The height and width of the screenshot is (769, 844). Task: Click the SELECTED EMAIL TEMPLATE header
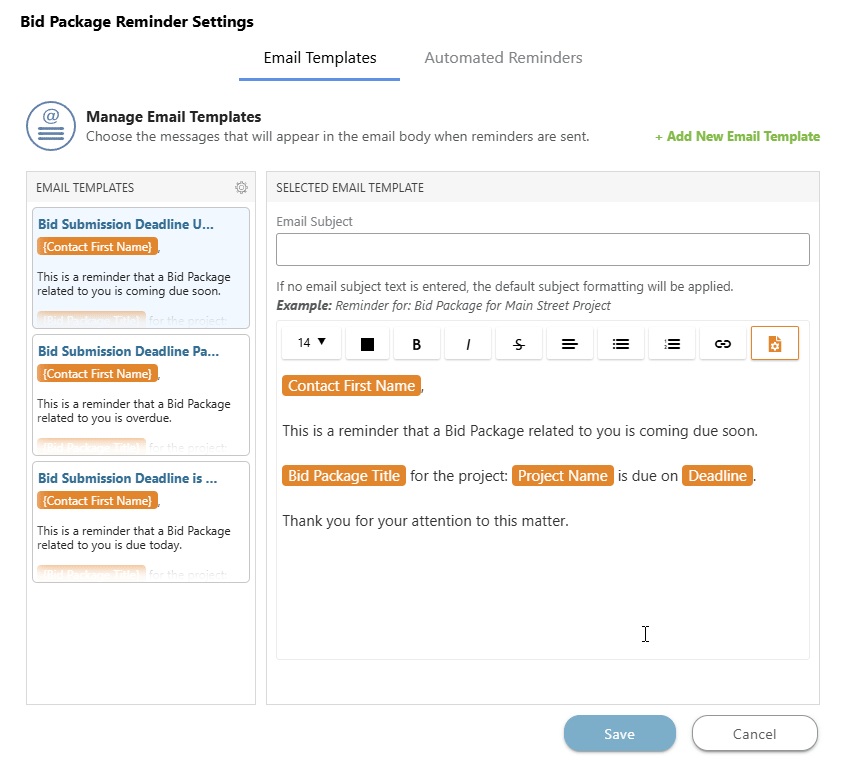[350, 188]
